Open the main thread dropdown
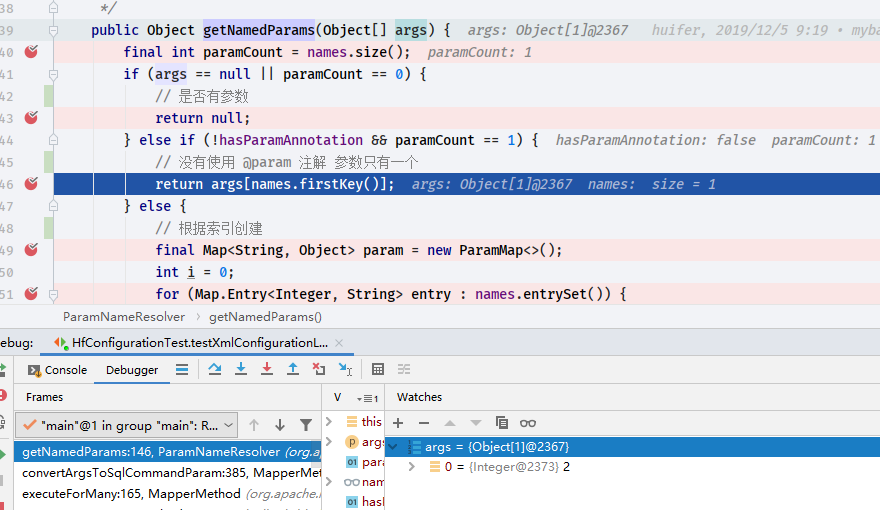 click(229, 425)
